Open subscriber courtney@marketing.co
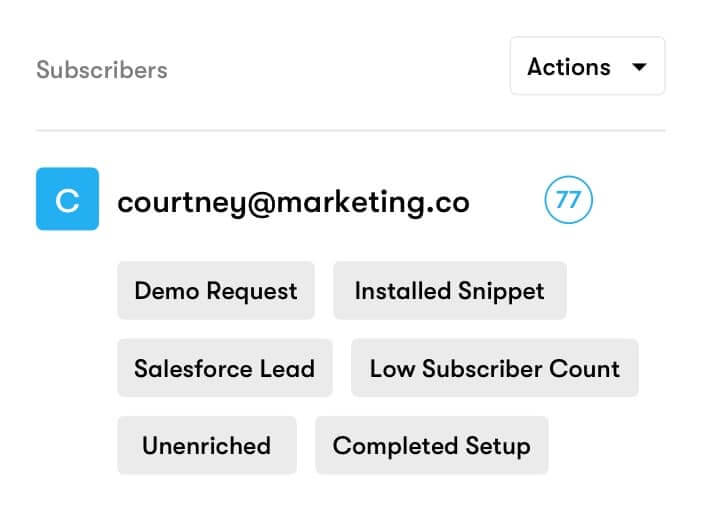Viewport: 702px width, 512px height. click(293, 202)
